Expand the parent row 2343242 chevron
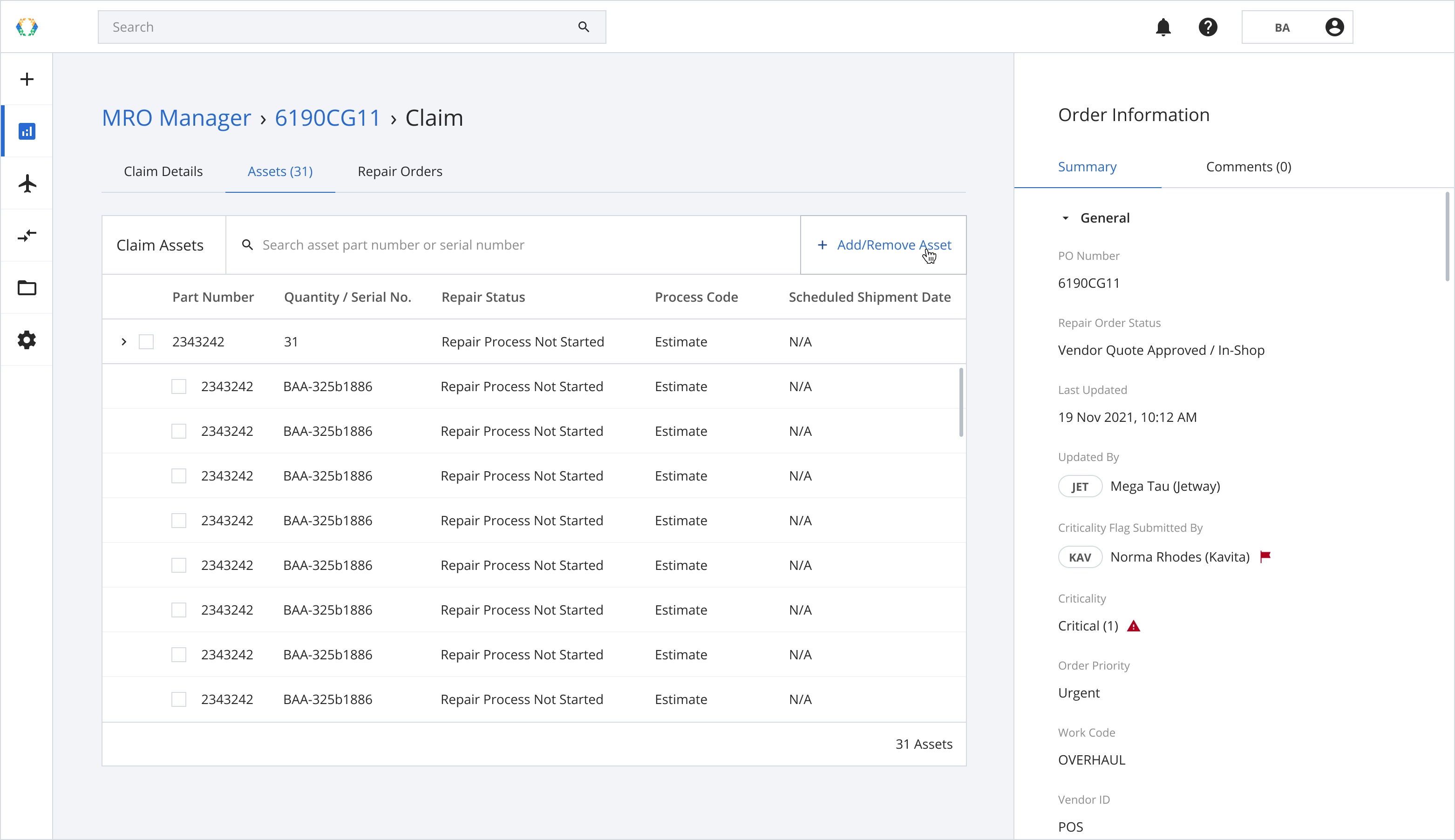This screenshot has width=1455, height=840. tap(123, 341)
